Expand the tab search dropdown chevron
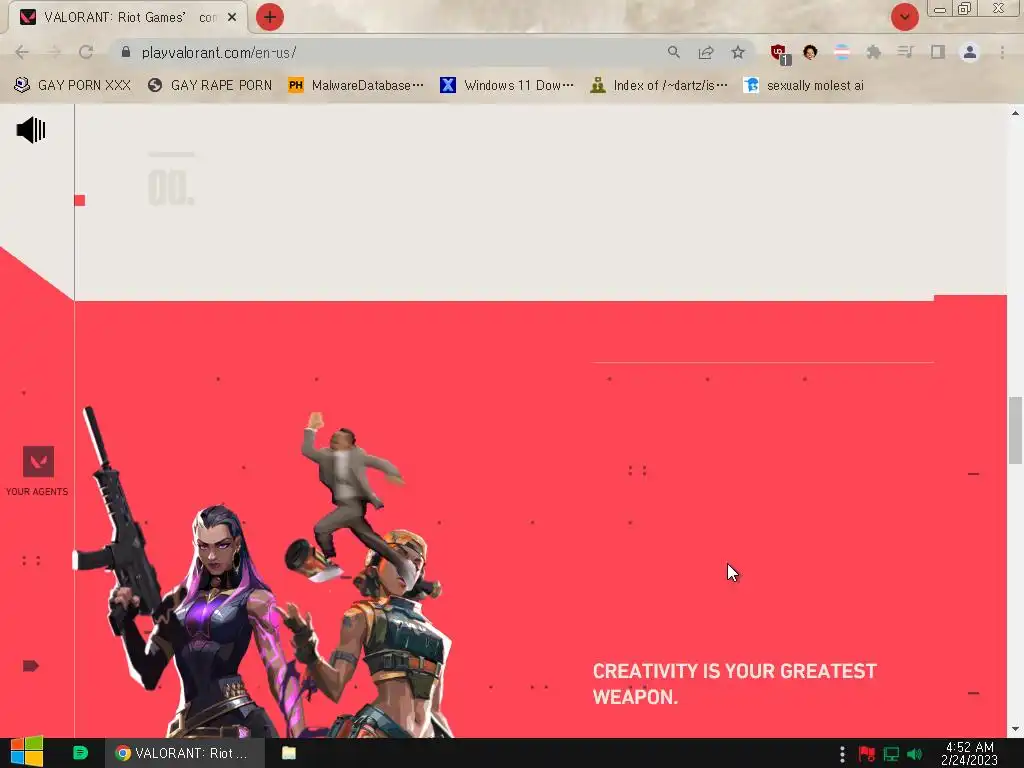The image size is (1024, 768). [x=904, y=17]
